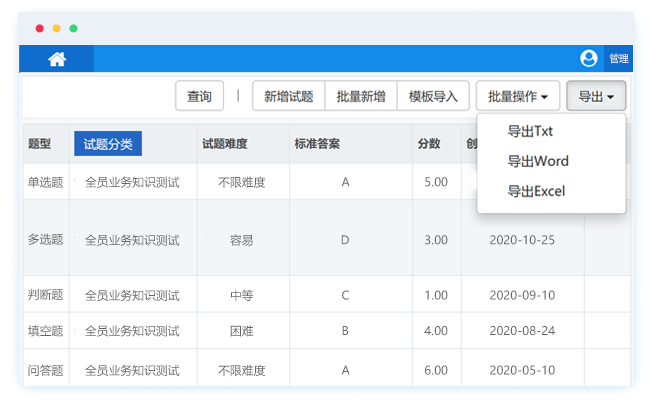Viewport: 650px width, 400px height.
Task: Click the 分数 column header
Action: tap(428, 144)
